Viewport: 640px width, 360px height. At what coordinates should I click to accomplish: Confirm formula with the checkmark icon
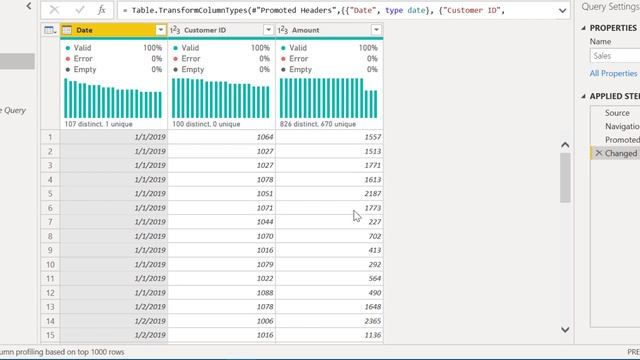pyautogui.click(x=80, y=10)
